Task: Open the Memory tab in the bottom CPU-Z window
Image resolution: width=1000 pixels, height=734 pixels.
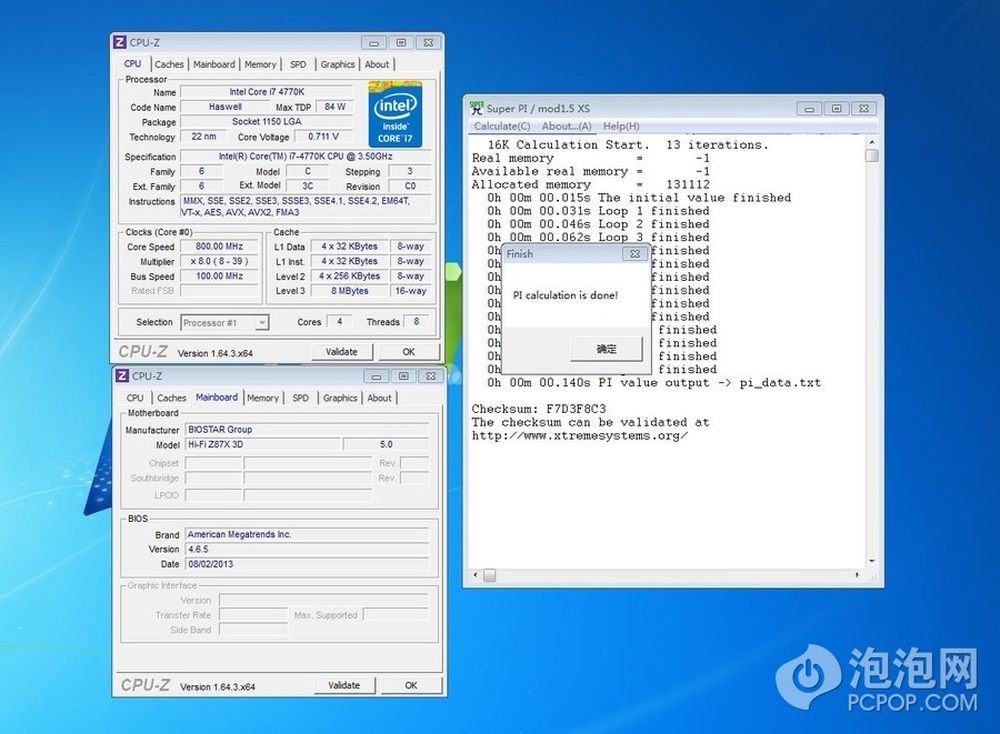Action: pos(263,398)
